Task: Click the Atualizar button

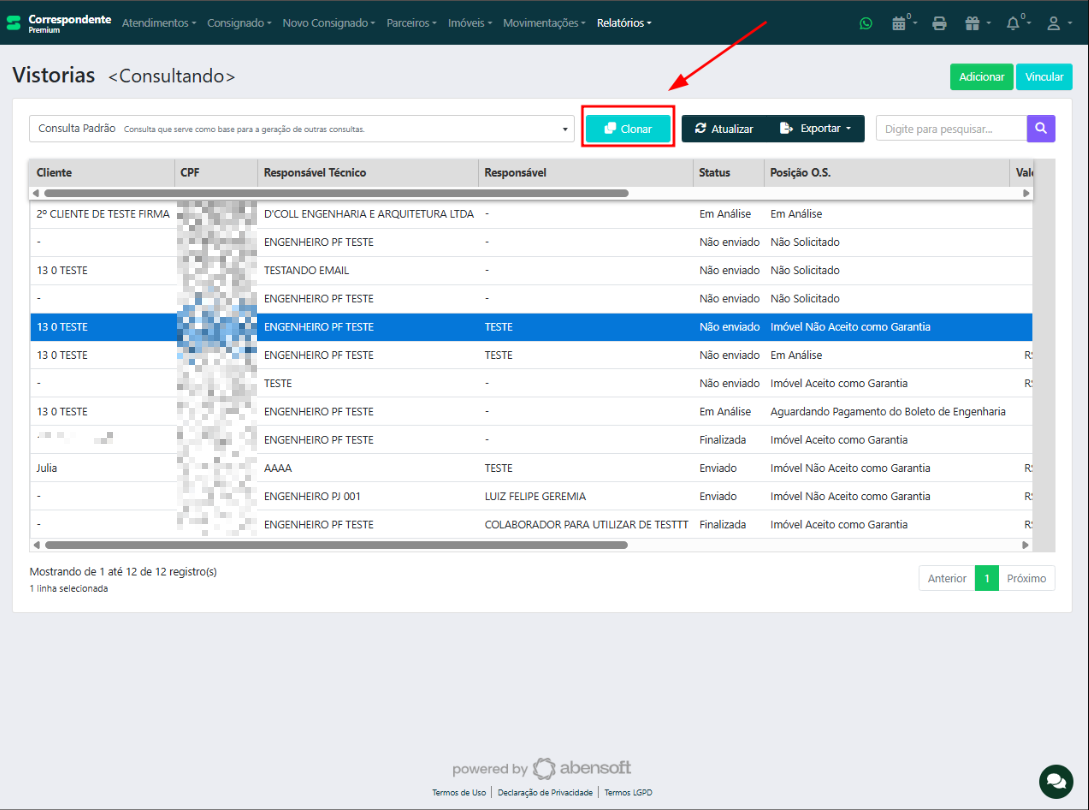Action: pos(724,128)
